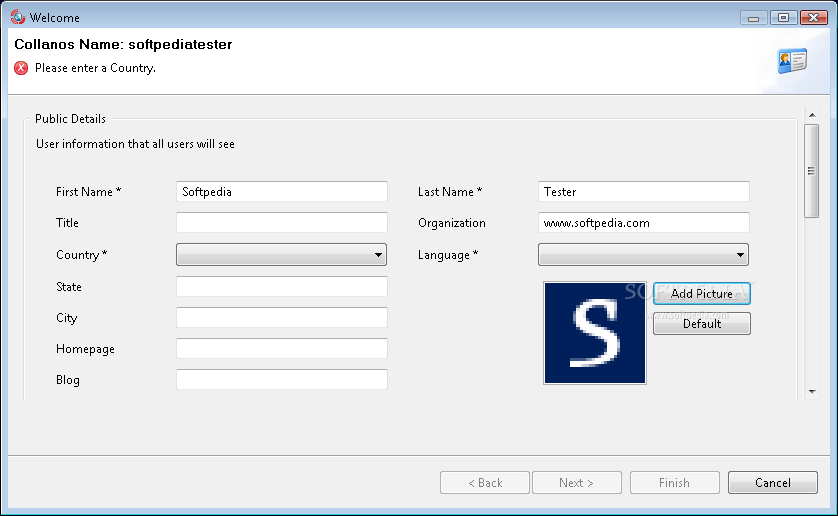Click the Add Picture button
The image size is (838, 516).
click(x=702, y=294)
